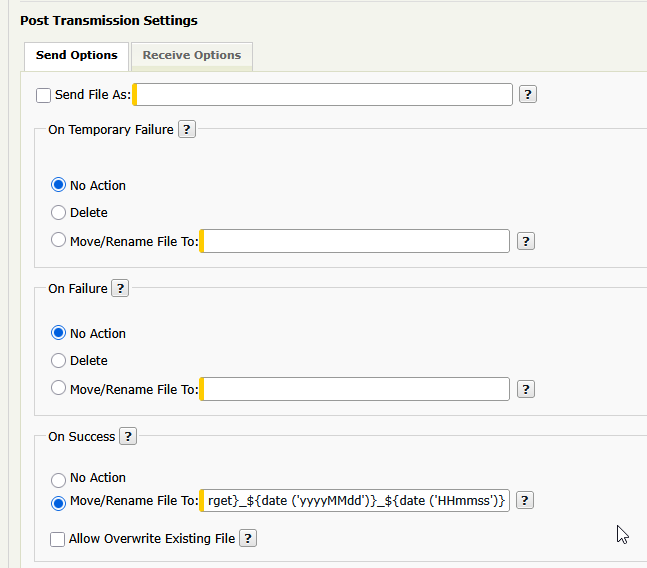Click the Send File As text field

coord(323,94)
